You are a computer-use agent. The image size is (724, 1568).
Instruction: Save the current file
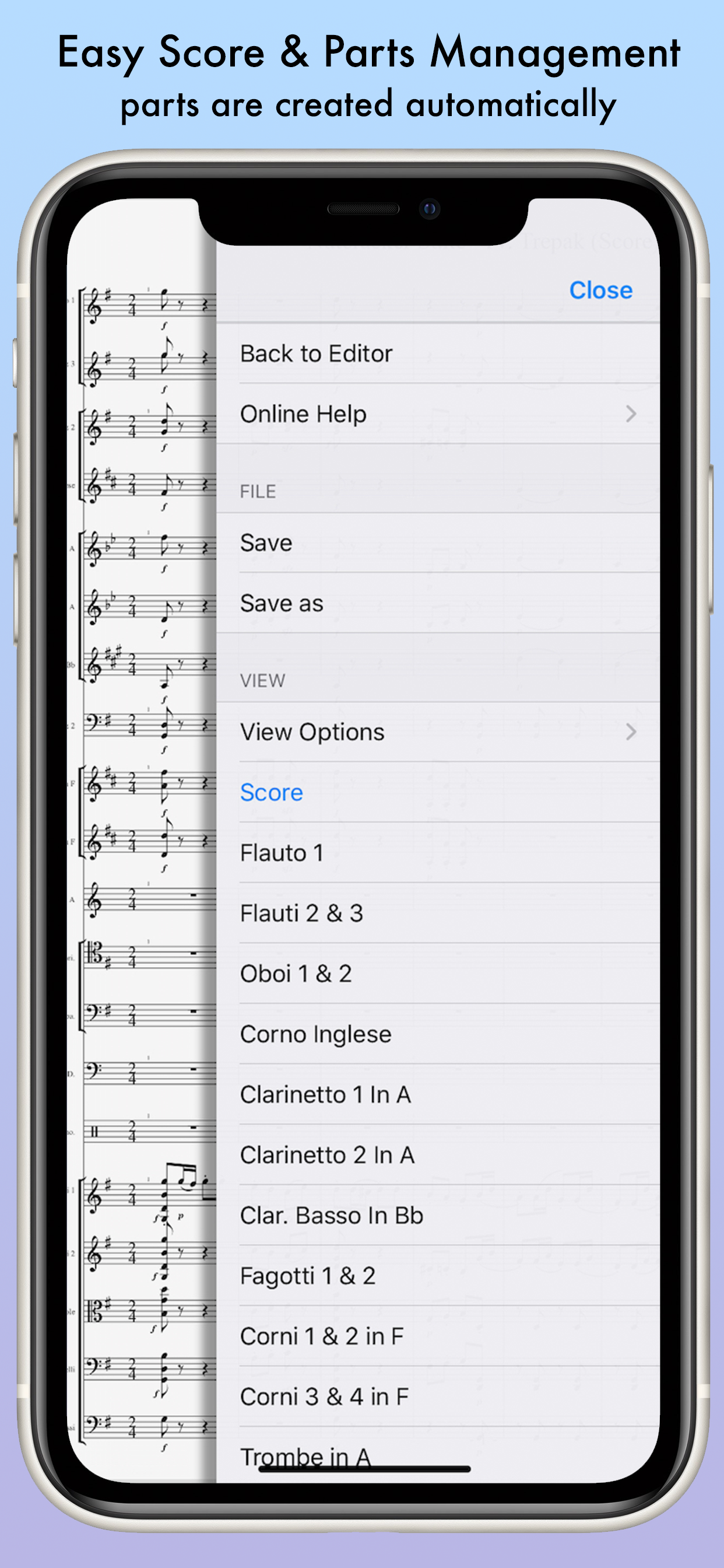[x=438, y=543]
